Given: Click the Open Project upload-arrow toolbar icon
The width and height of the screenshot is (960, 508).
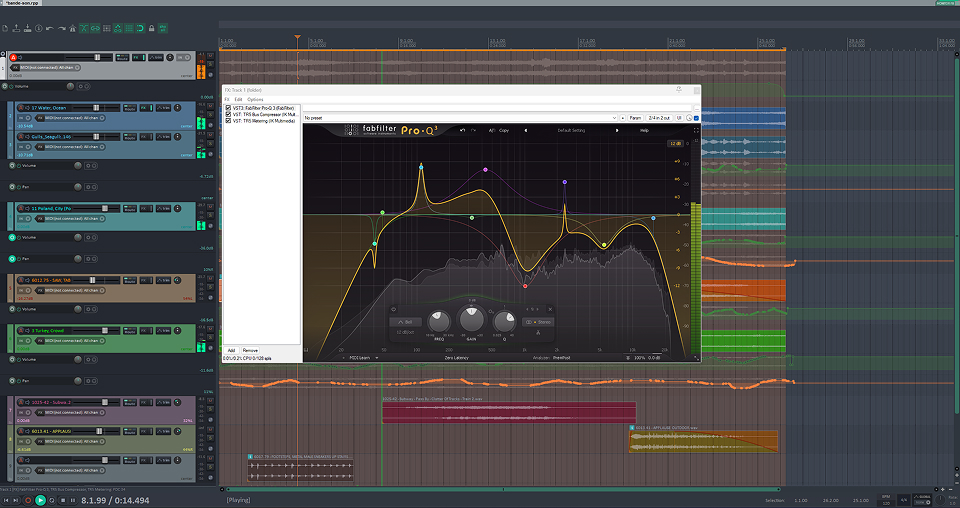Looking at the screenshot, I should 17,28.
